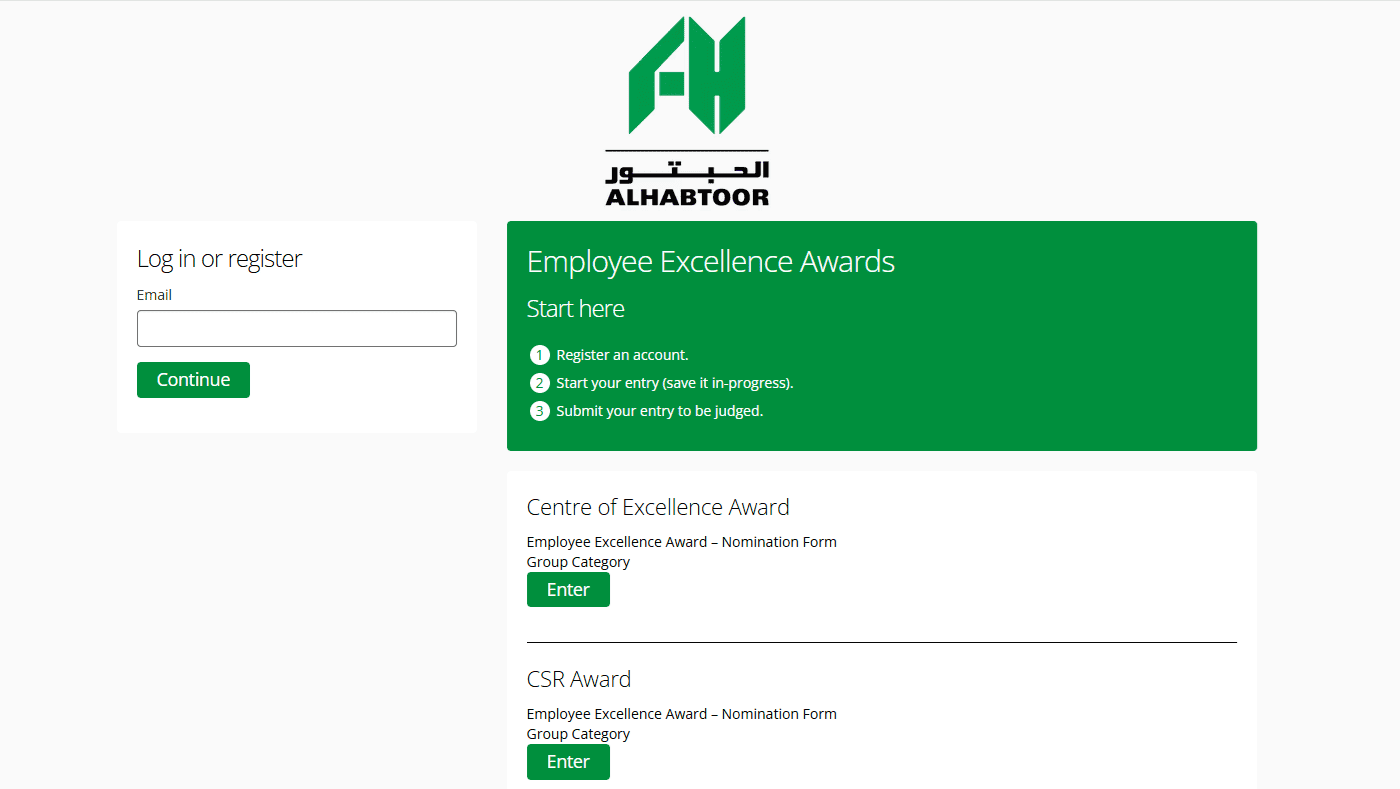Click Enter under CSR Award
The height and width of the screenshot is (789, 1400).
[568, 762]
